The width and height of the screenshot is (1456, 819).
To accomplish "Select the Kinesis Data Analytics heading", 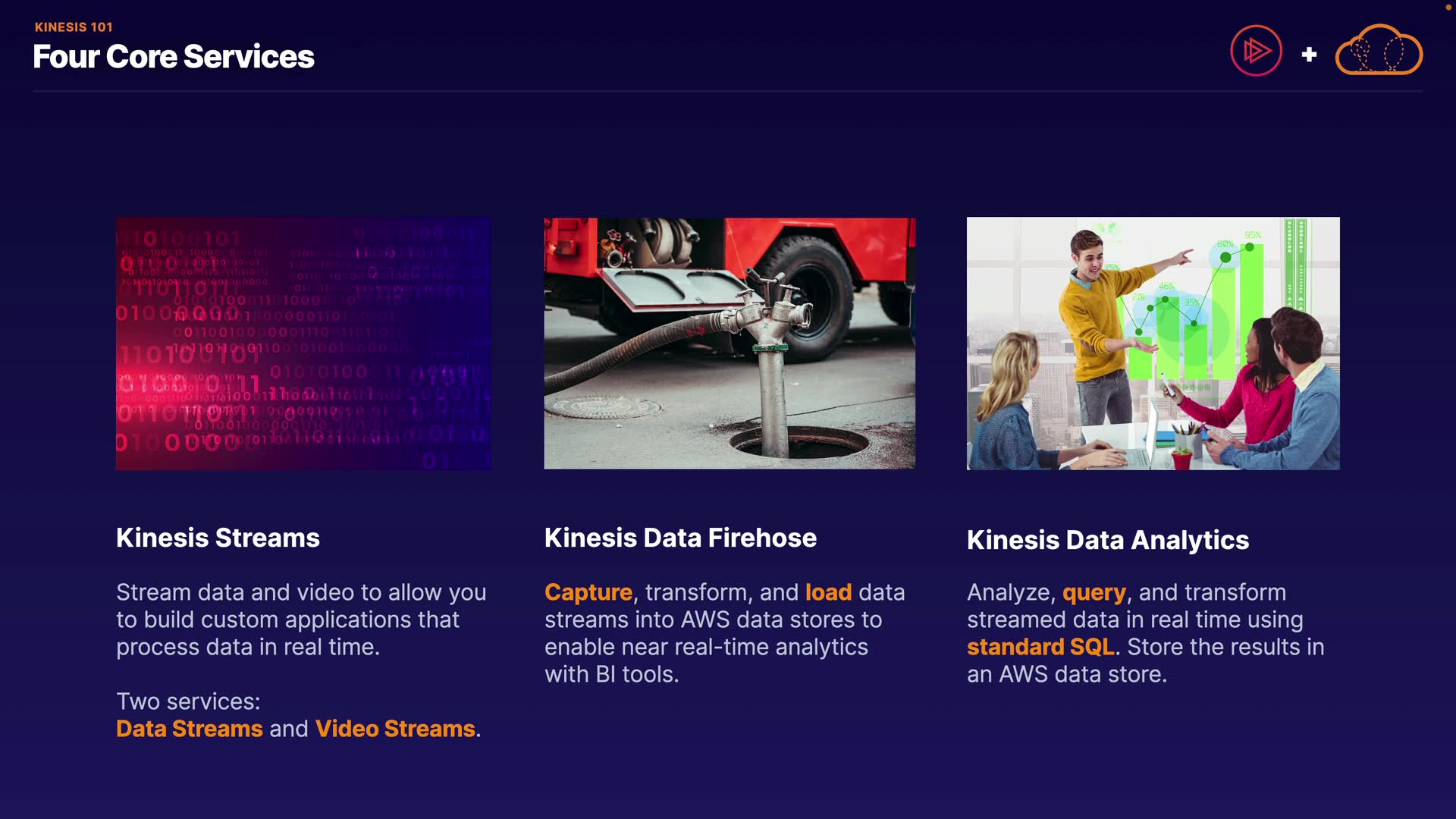I will tap(1107, 540).
